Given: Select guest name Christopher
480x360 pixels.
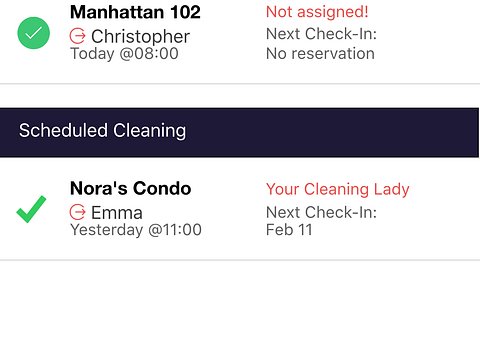Looking at the screenshot, I should [140, 36].
